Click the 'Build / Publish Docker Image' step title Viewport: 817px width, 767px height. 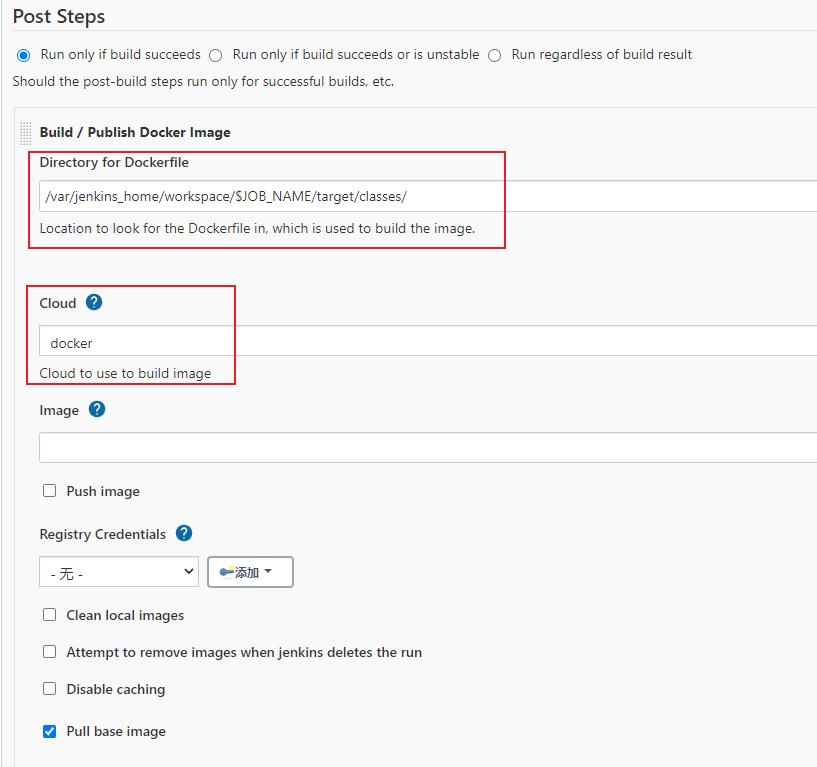pos(135,132)
